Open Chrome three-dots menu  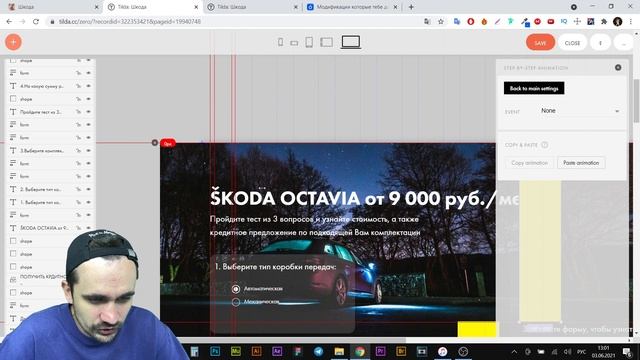point(631,22)
